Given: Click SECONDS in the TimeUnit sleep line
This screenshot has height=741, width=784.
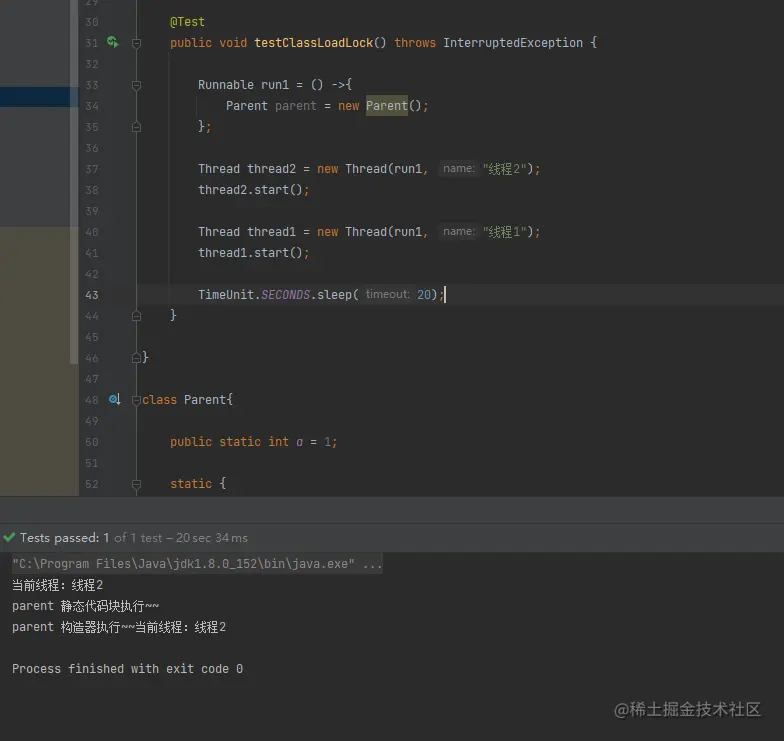Looking at the screenshot, I should (285, 295).
